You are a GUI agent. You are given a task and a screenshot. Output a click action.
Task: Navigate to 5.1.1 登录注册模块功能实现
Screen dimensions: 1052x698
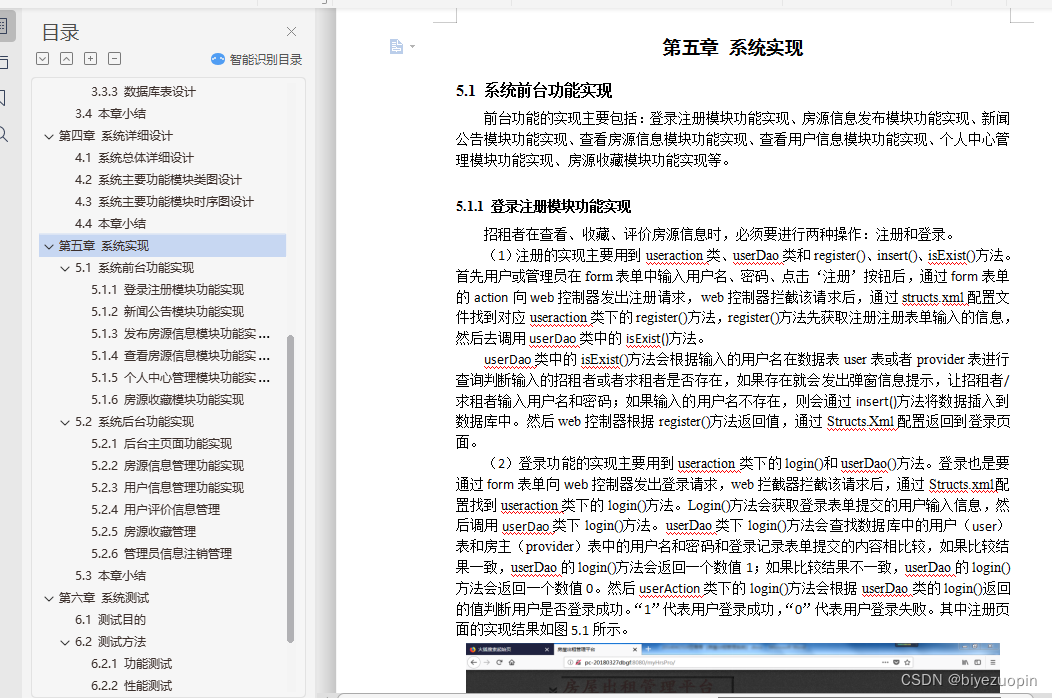coord(168,290)
